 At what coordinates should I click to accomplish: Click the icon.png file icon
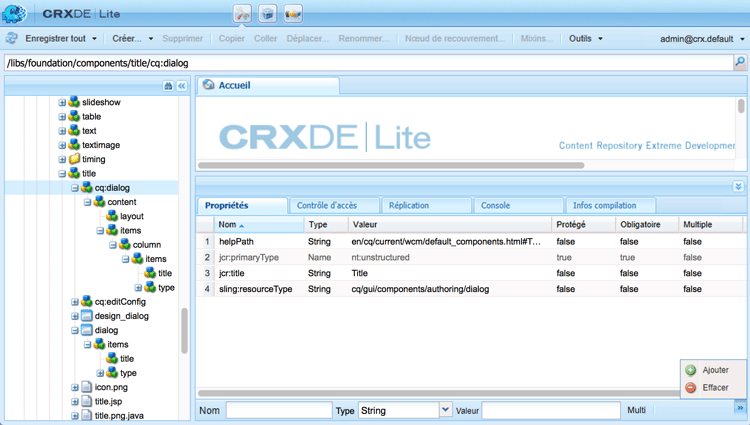tap(87, 387)
